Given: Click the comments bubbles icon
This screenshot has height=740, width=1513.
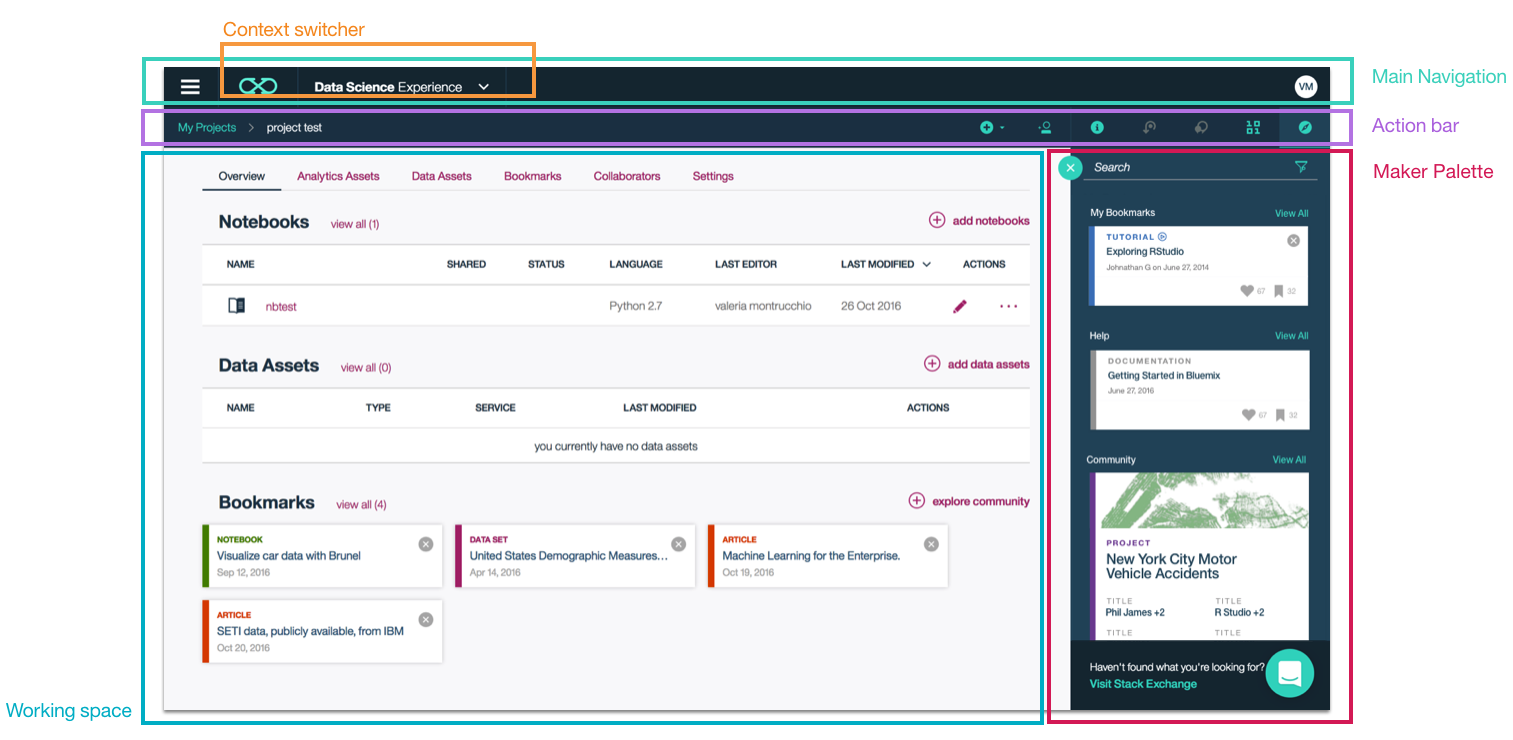Looking at the screenshot, I should [x=1201, y=128].
